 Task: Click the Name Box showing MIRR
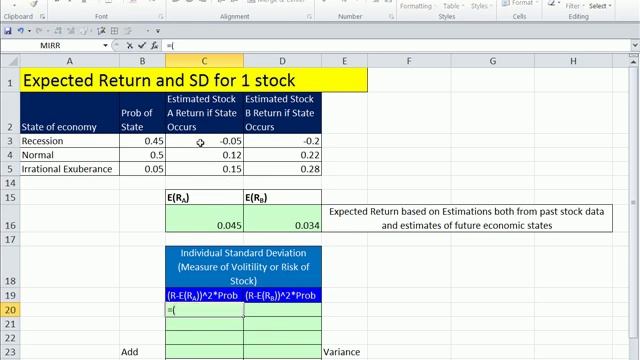pyautogui.click(x=51, y=46)
